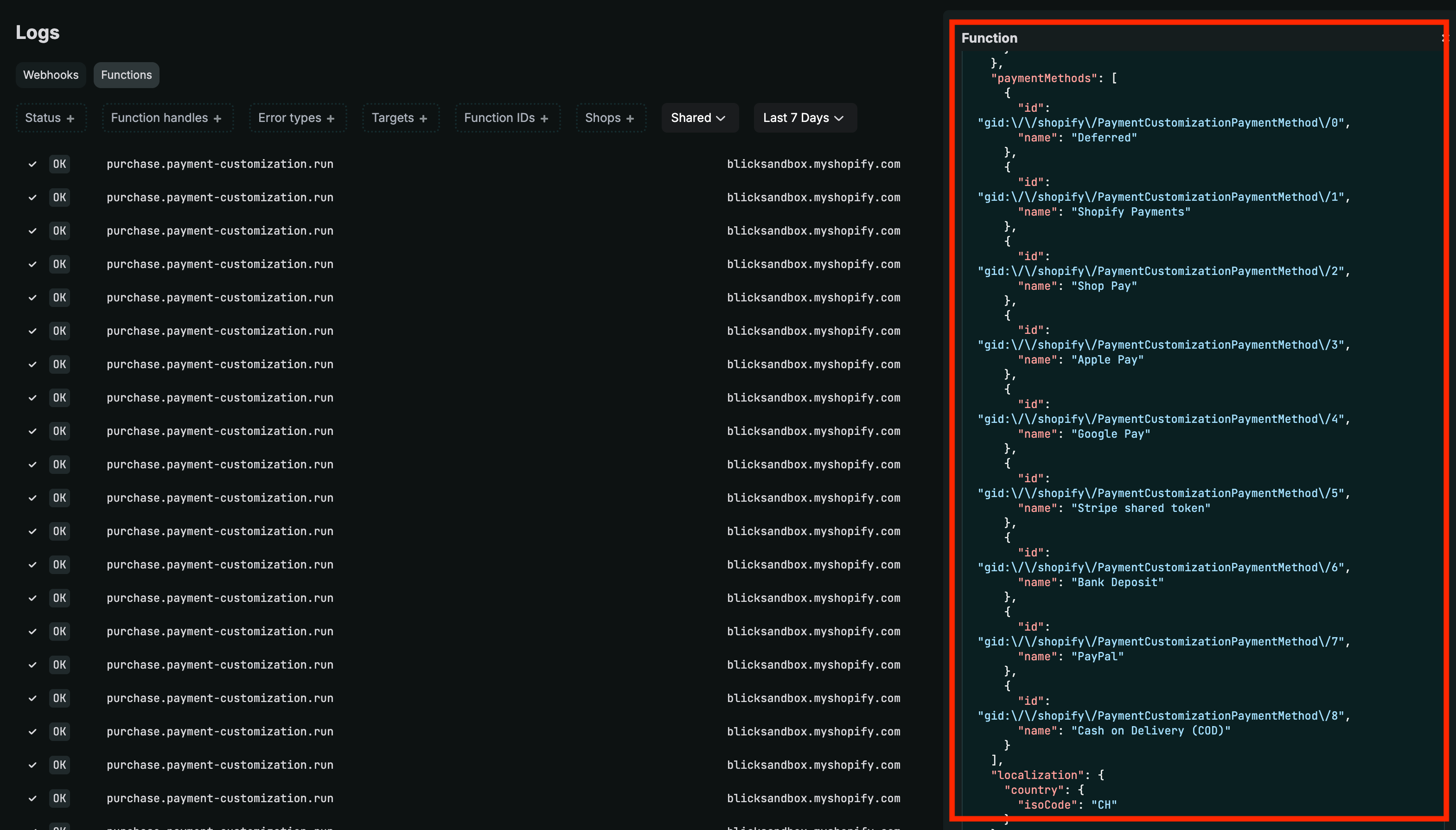Click the name value "Apple Pay"
This screenshot has width=1456, height=830.
(1108, 360)
